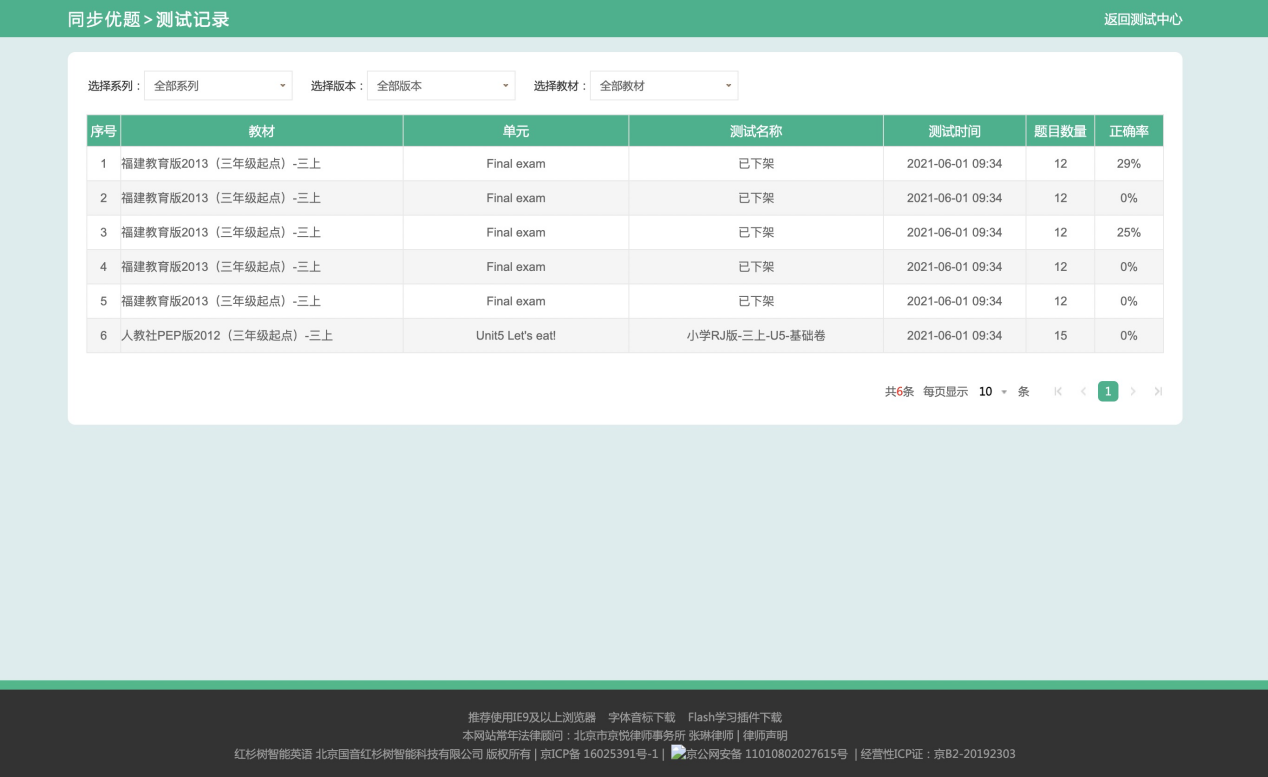
Task: Click the 共6条 total records text
Action: click(899, 392)
